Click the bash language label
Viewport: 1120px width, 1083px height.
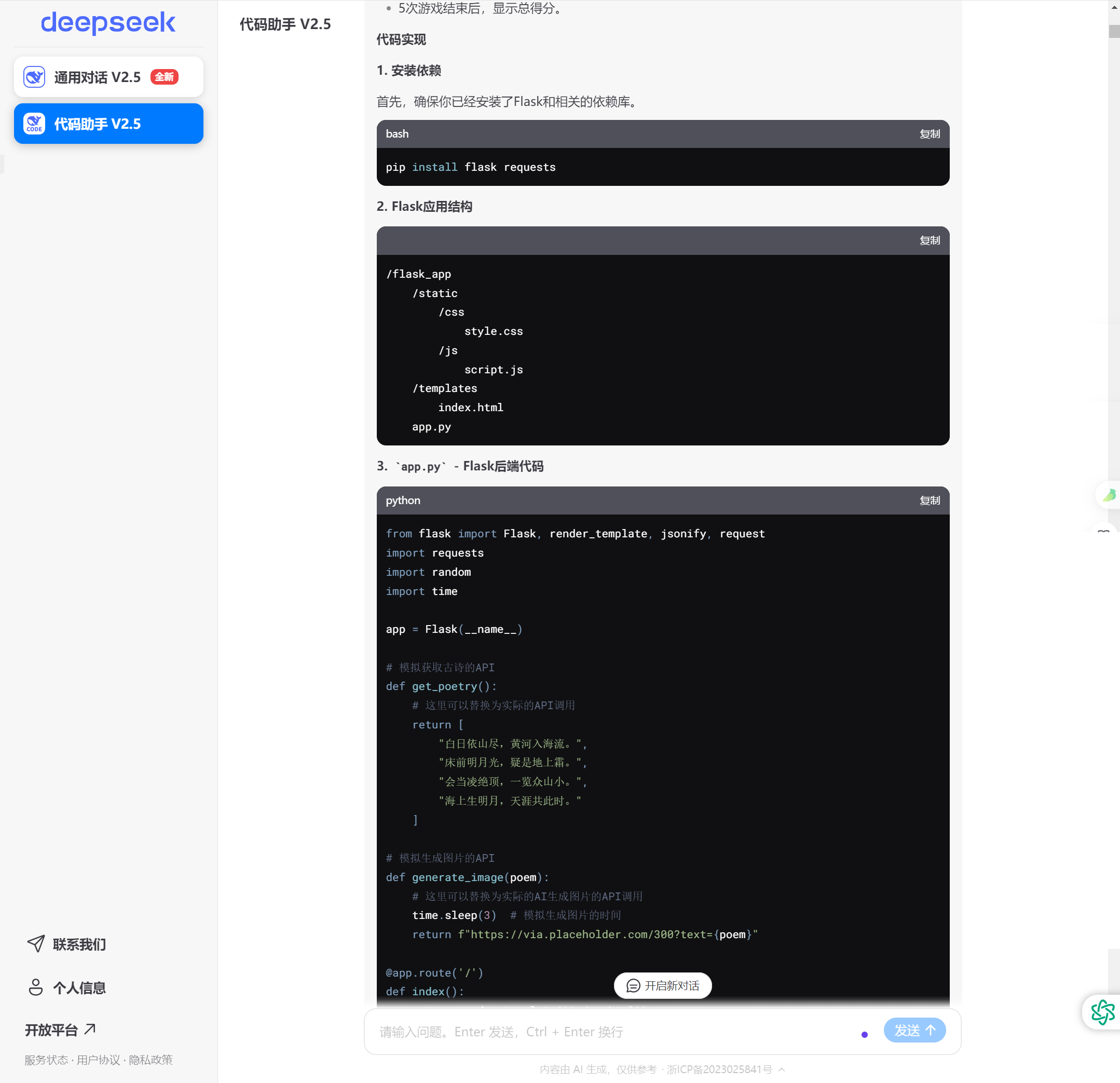tap(397, 134)
